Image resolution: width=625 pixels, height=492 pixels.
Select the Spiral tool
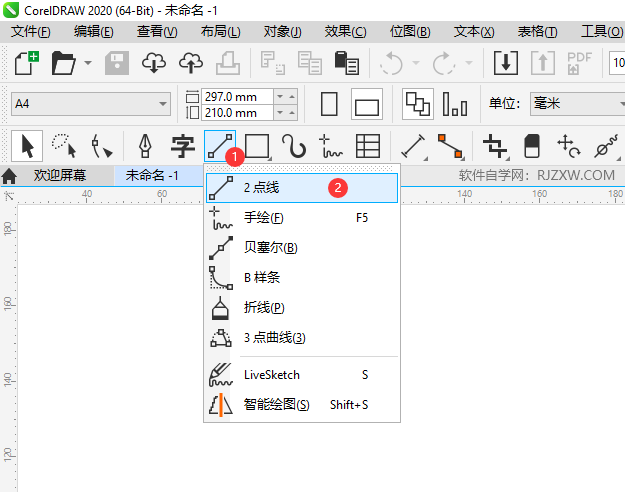tap(294, 146)
